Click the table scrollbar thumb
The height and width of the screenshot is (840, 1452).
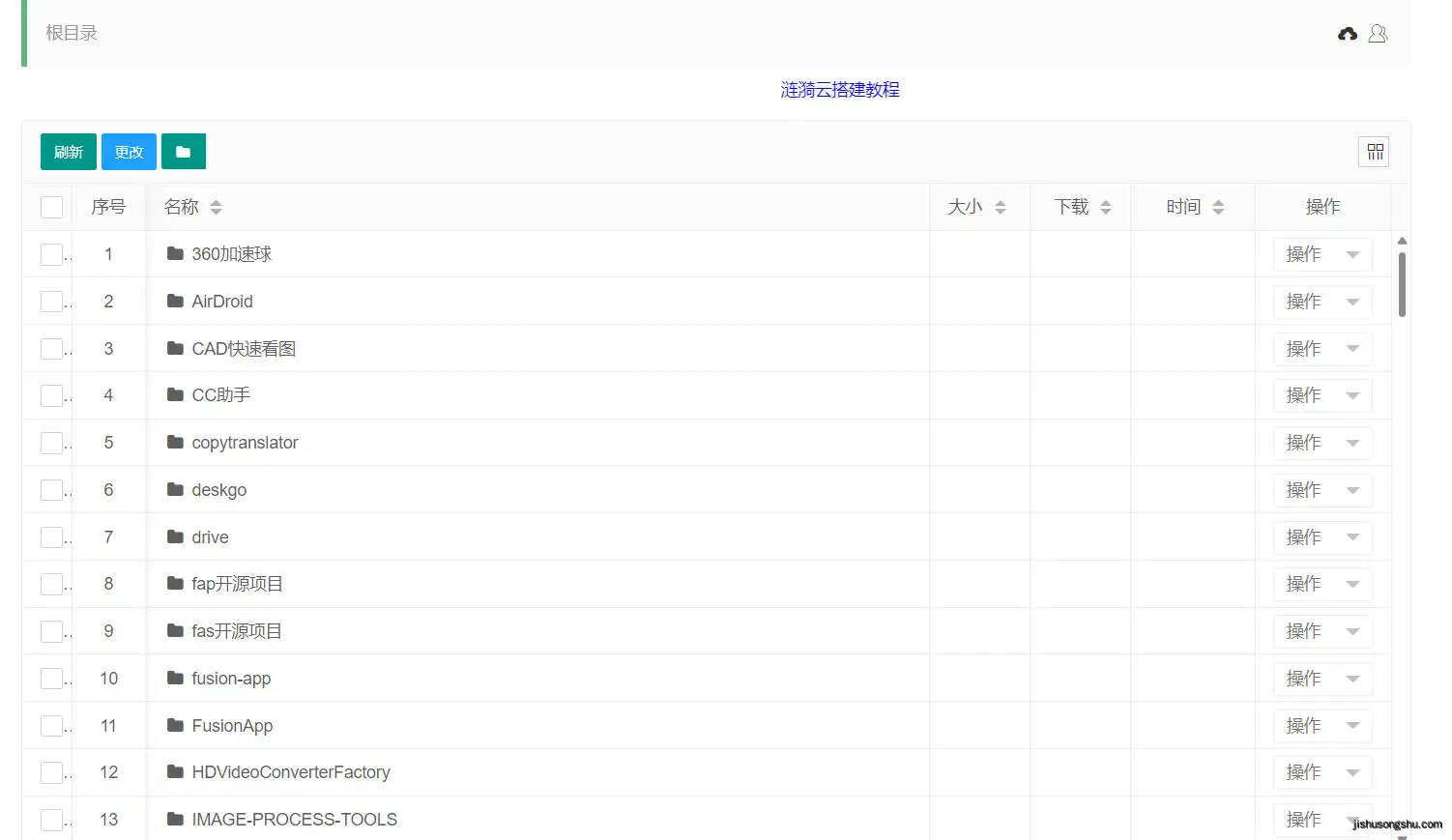pos(1402,284)
